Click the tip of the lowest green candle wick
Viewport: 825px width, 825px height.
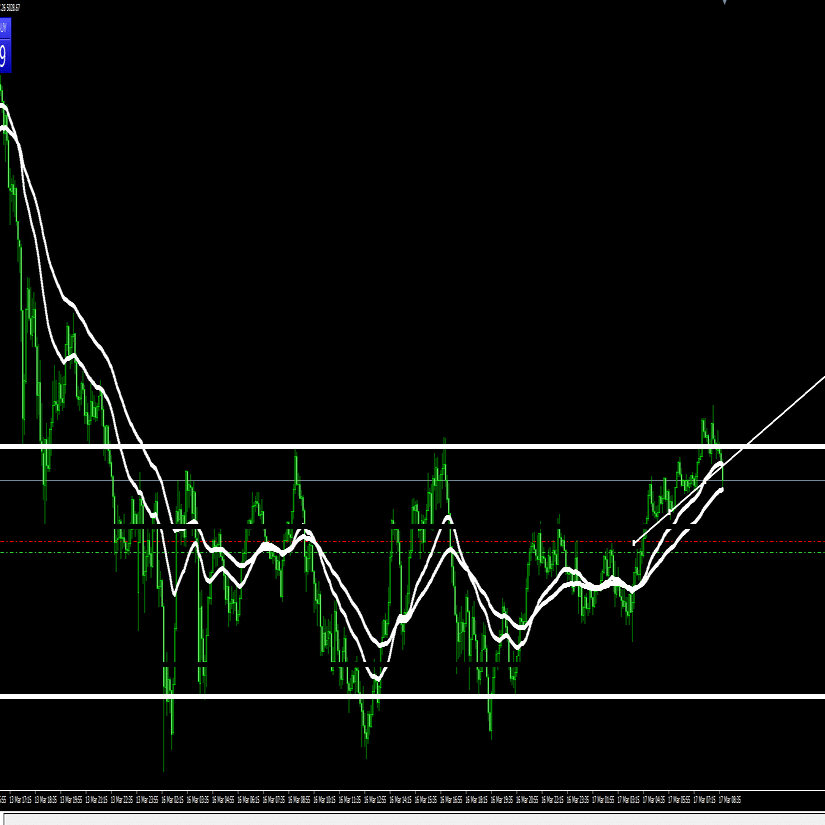[164, 771]
